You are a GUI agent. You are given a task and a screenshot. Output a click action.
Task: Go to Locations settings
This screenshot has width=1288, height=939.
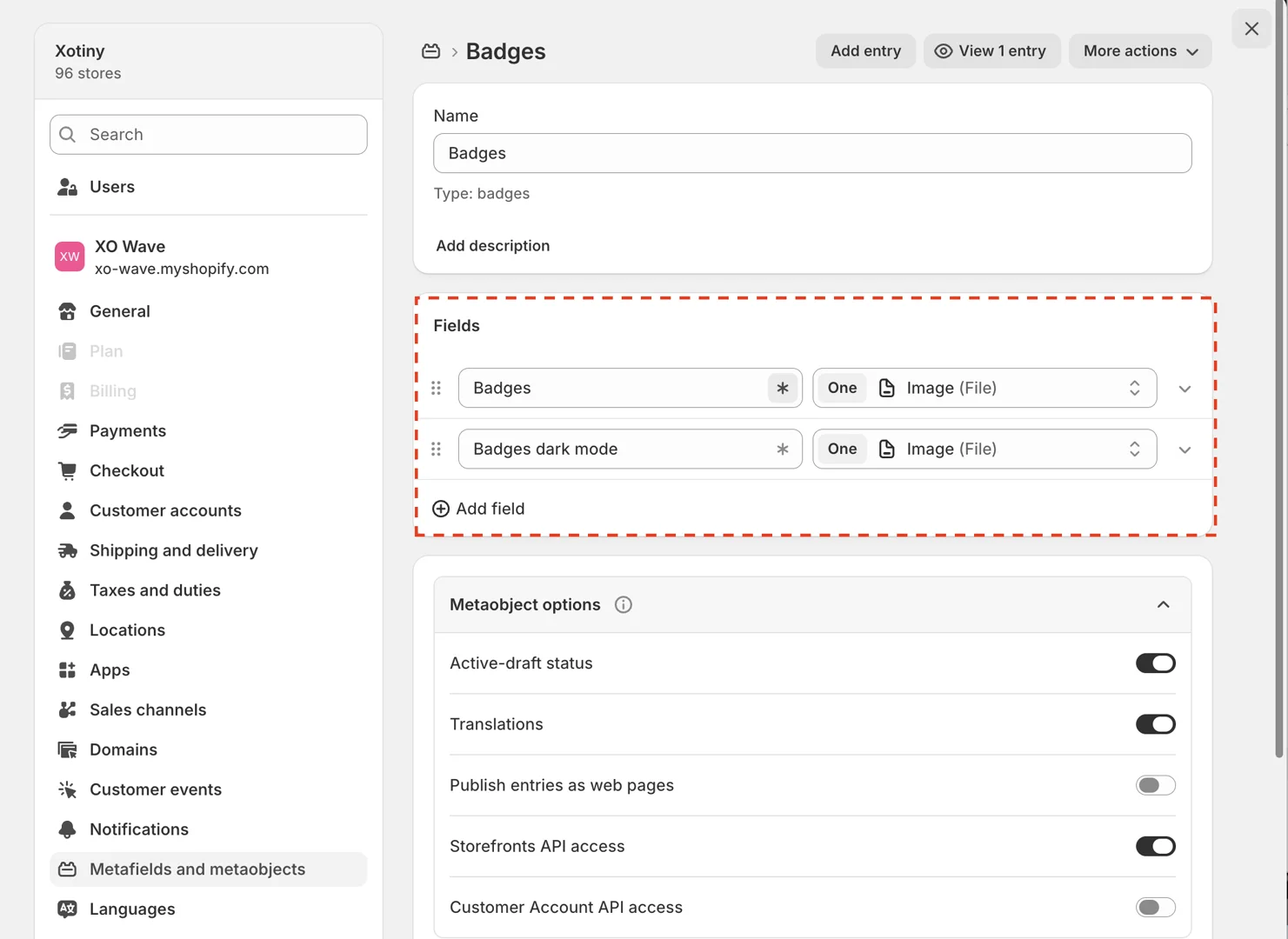click(x=209, y=630)
